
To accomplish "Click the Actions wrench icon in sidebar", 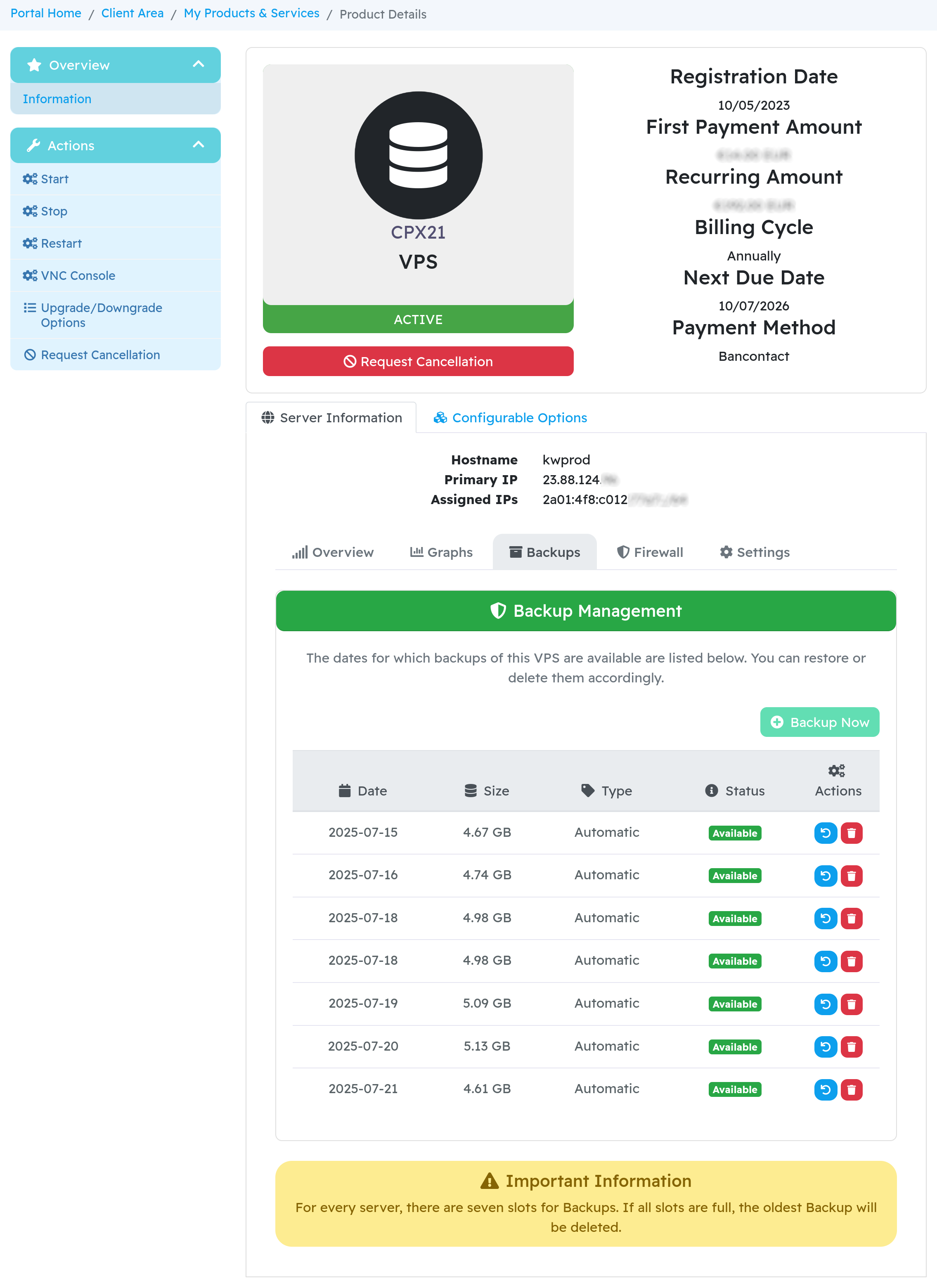I will (33, 145).
